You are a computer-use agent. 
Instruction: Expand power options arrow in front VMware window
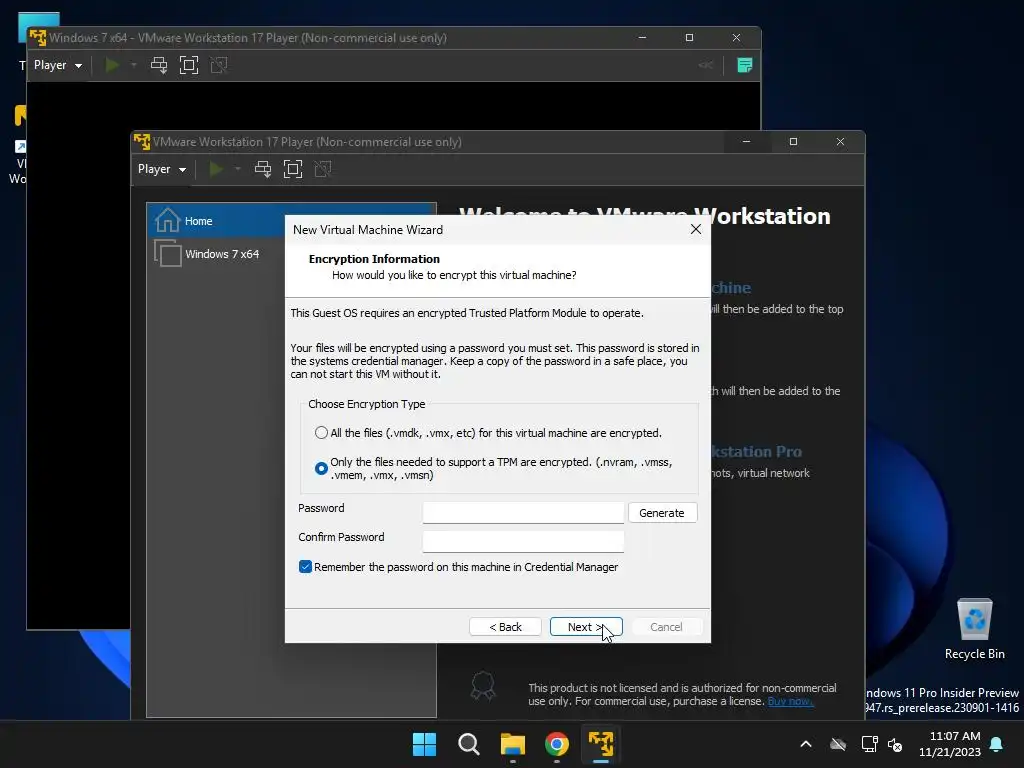click(238, 169)
